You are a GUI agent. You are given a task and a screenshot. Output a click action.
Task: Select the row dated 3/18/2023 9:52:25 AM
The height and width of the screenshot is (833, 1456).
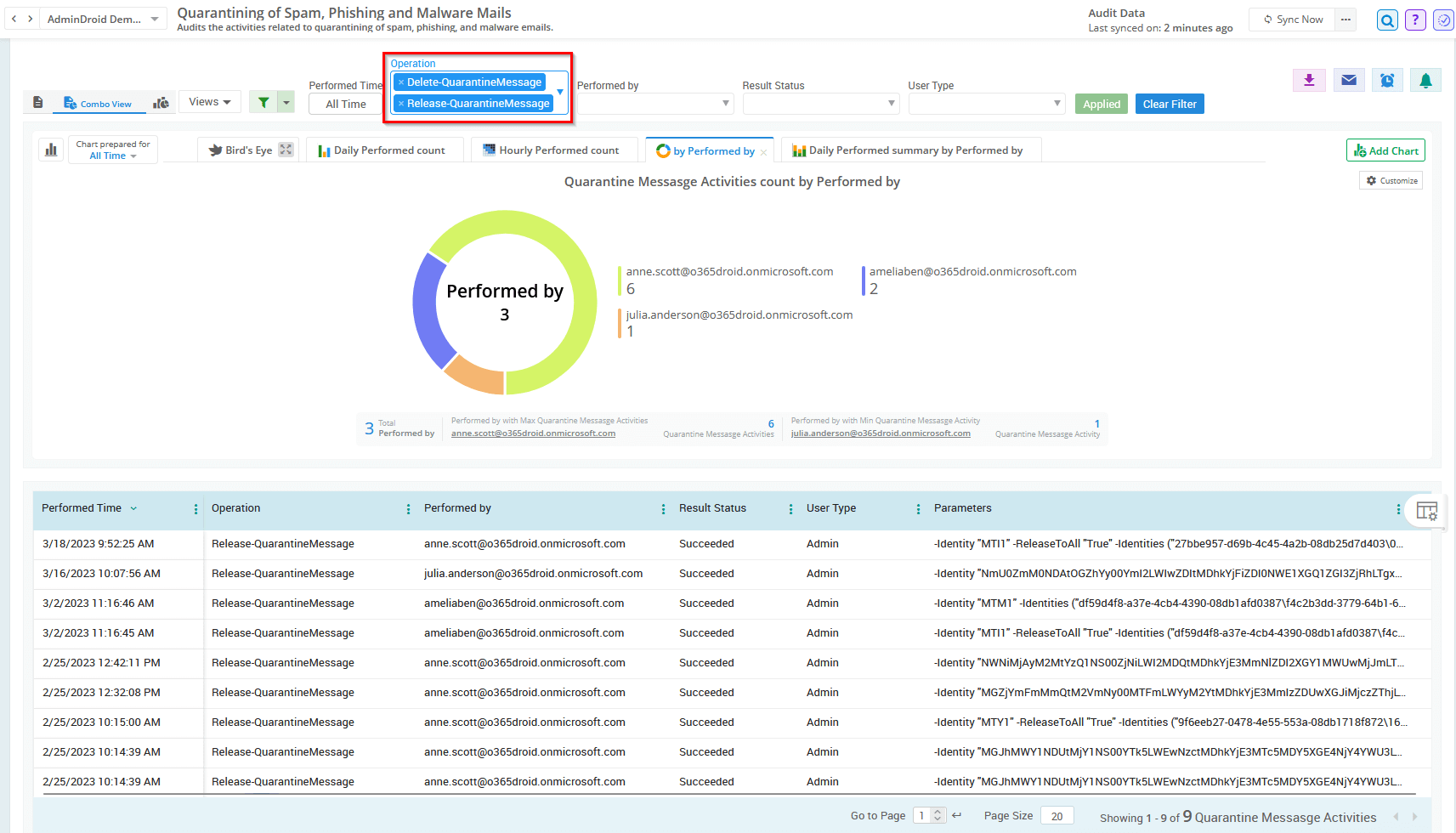click(733, 544)
